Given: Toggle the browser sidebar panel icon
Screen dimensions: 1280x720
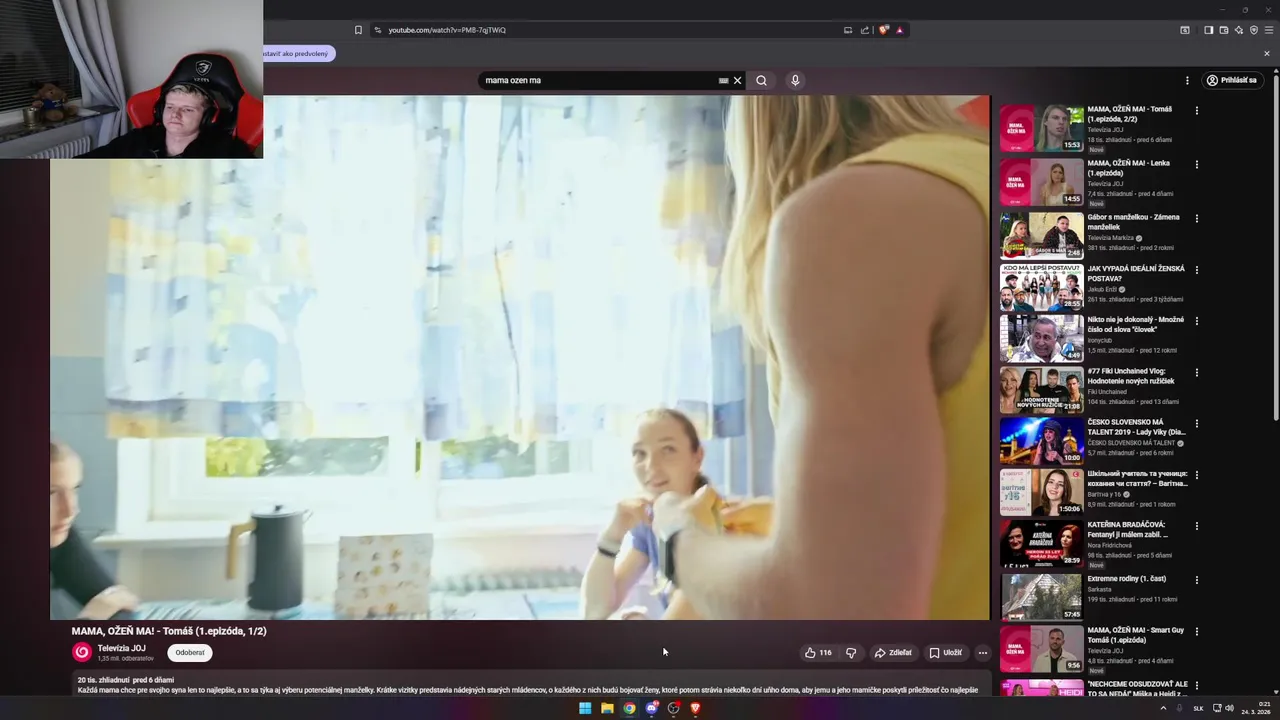Looking at the screenshot, I should (x=1208, y=30).
